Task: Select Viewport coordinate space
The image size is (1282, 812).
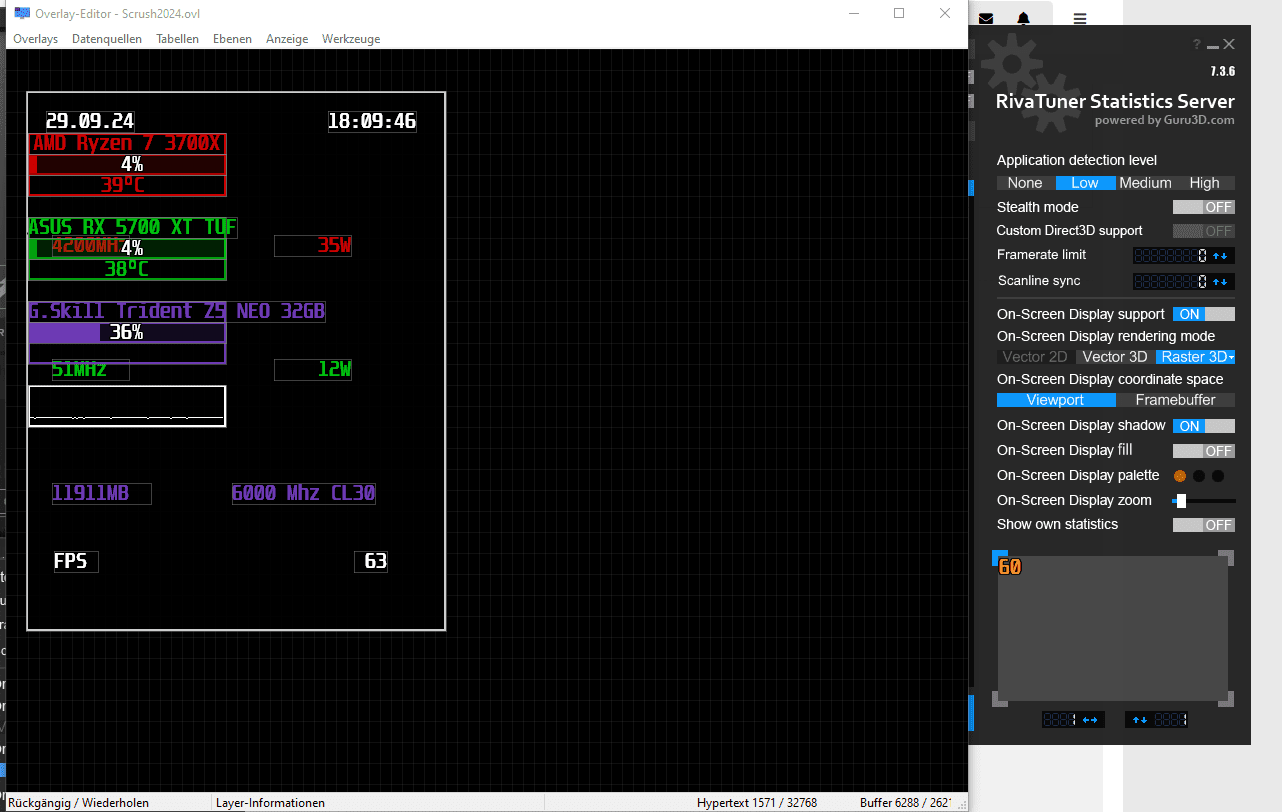Action: 1056,400
